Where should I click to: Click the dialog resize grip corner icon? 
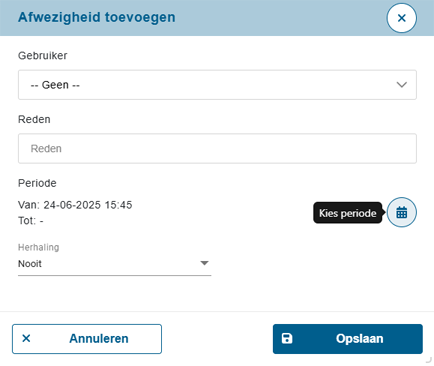tap(429, 360)
